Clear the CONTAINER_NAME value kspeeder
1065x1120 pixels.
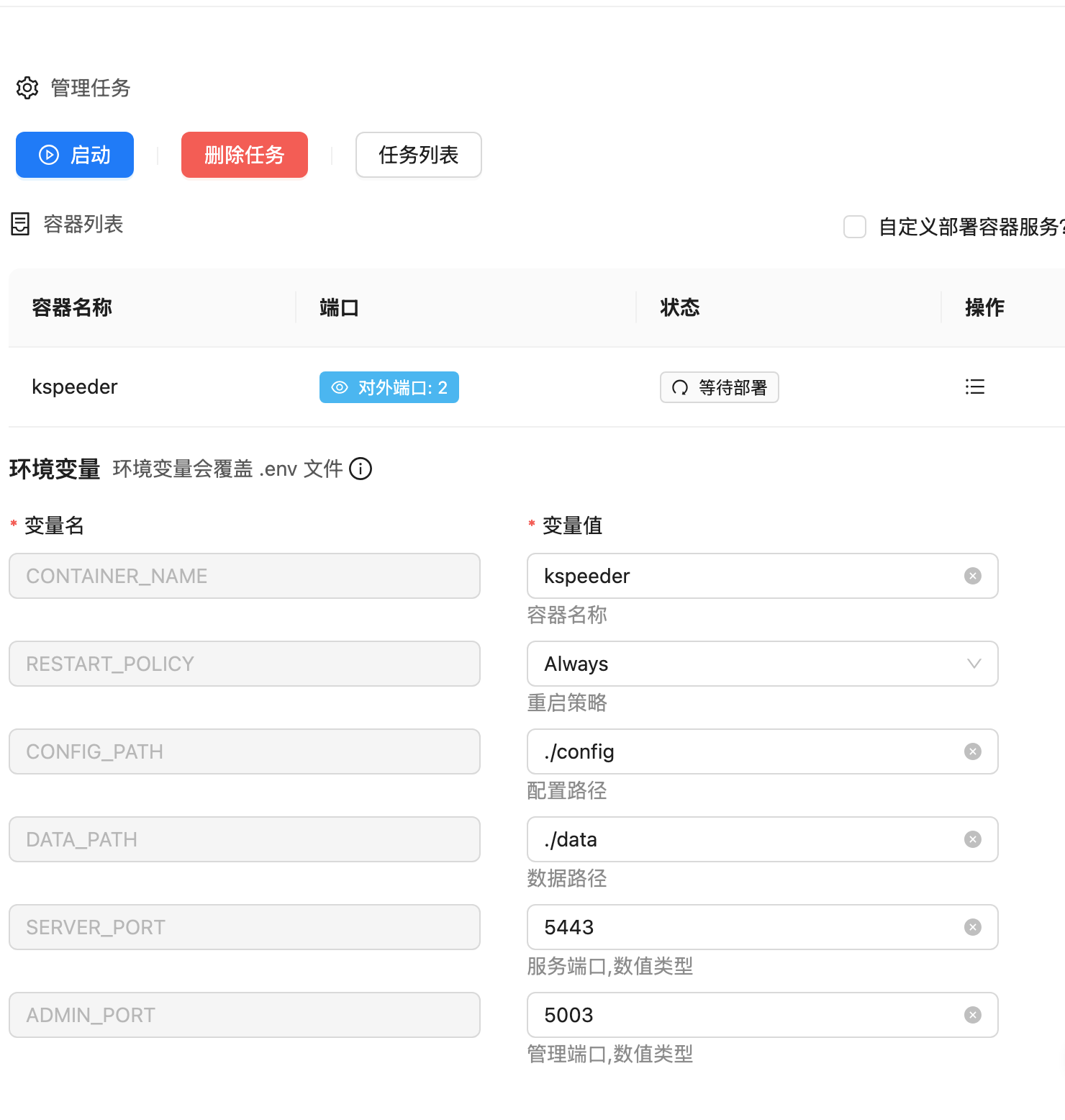pyautogui.click(x=973, y=576)
